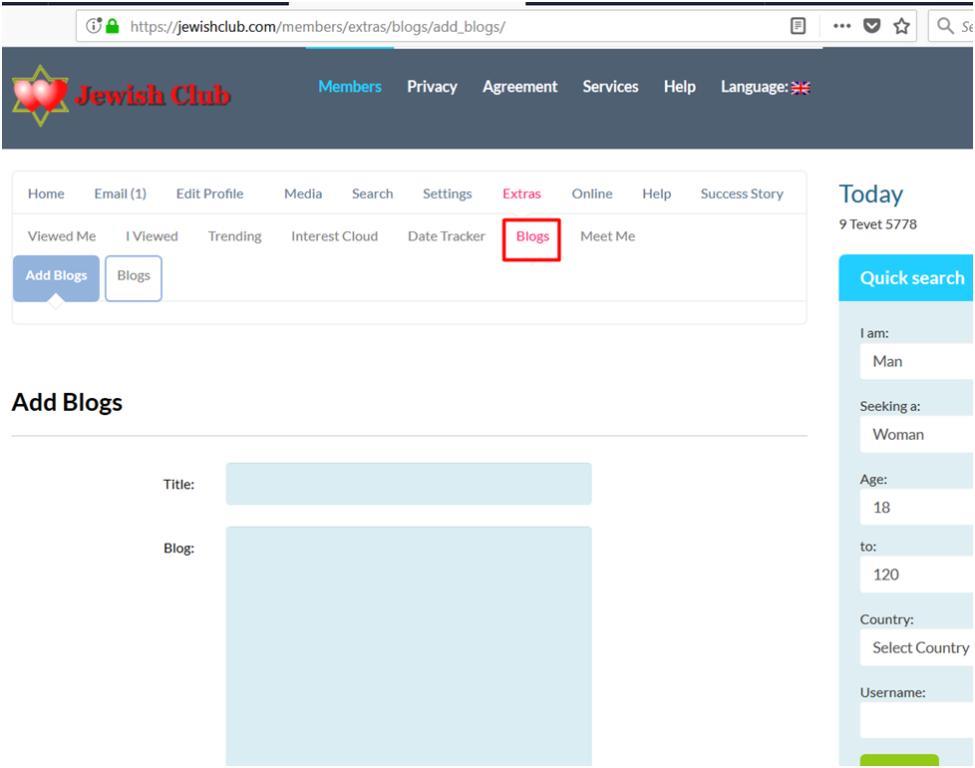This screenshot has height=768, width=975.
Task: Click the green secure padlock icon
Action: (112, 26)
